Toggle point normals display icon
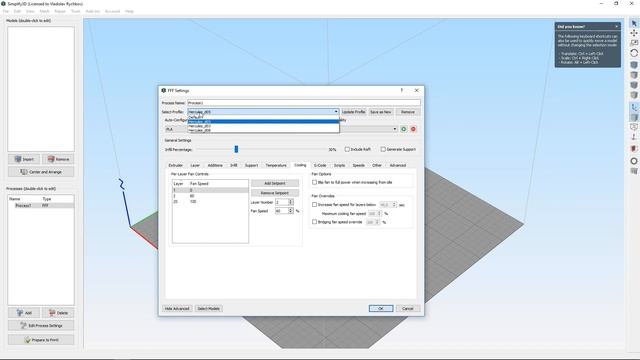This screenshot has height=360, width=640. point(634,138)
